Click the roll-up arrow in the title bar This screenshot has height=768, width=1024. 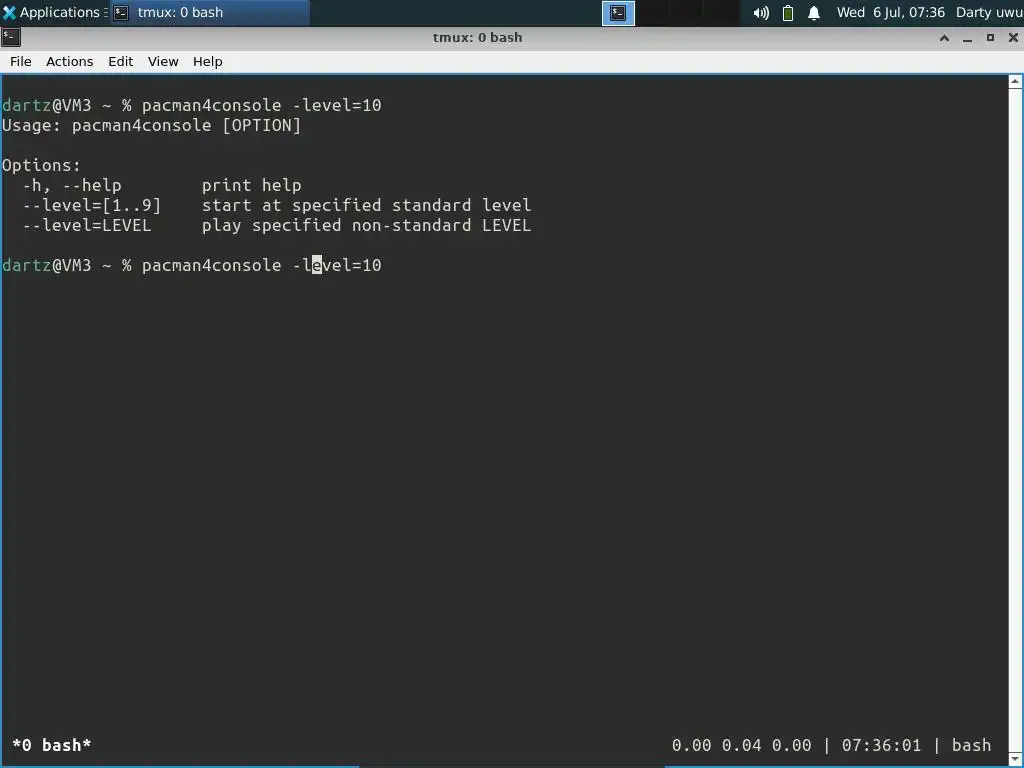click(x=944, y=38)
